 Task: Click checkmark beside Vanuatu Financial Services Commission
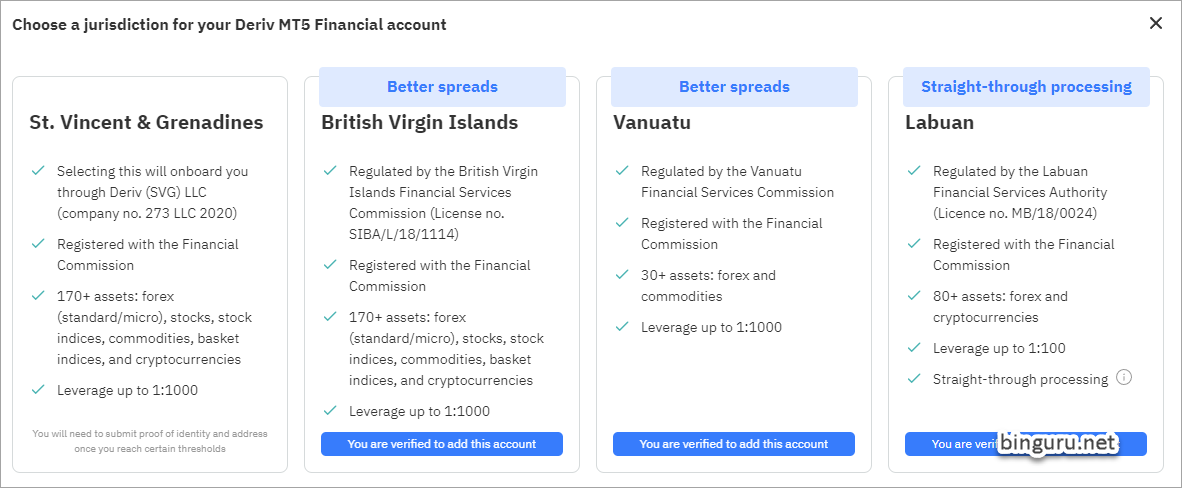[622, 171]
